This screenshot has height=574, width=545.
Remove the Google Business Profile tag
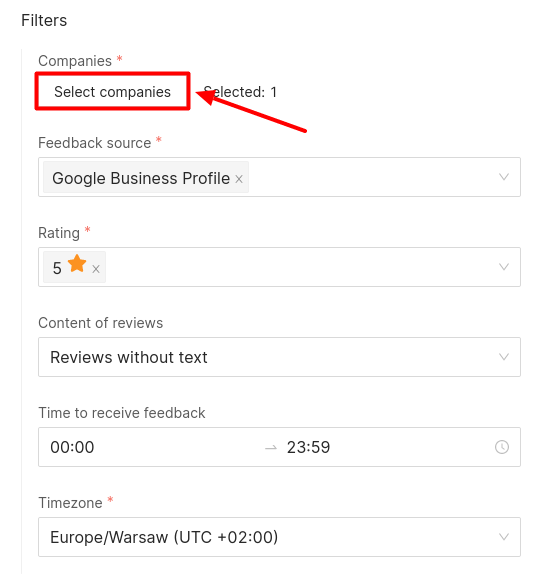239,179
